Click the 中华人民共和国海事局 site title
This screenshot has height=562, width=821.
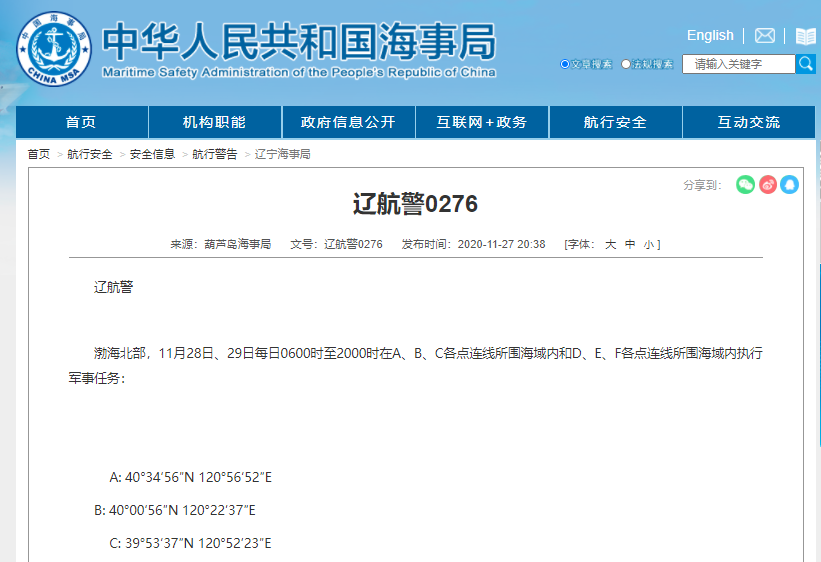(299, 41)
